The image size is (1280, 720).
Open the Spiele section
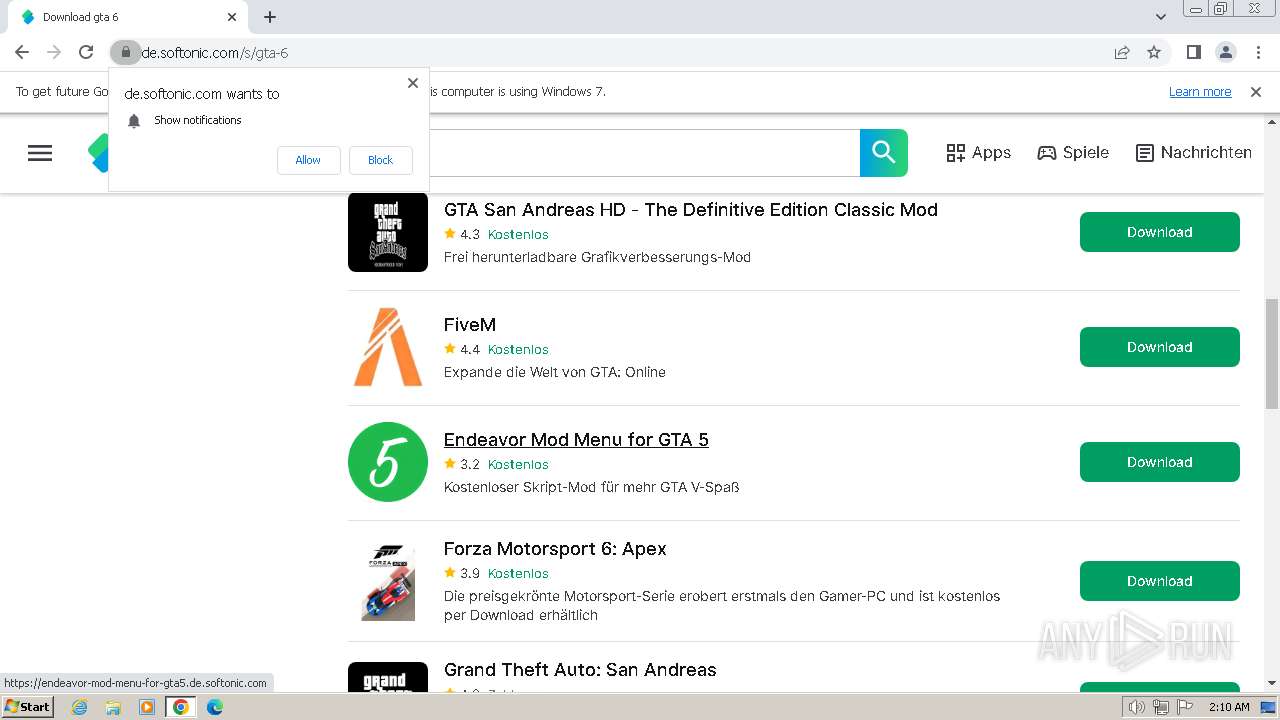[x=1073, y=153]
